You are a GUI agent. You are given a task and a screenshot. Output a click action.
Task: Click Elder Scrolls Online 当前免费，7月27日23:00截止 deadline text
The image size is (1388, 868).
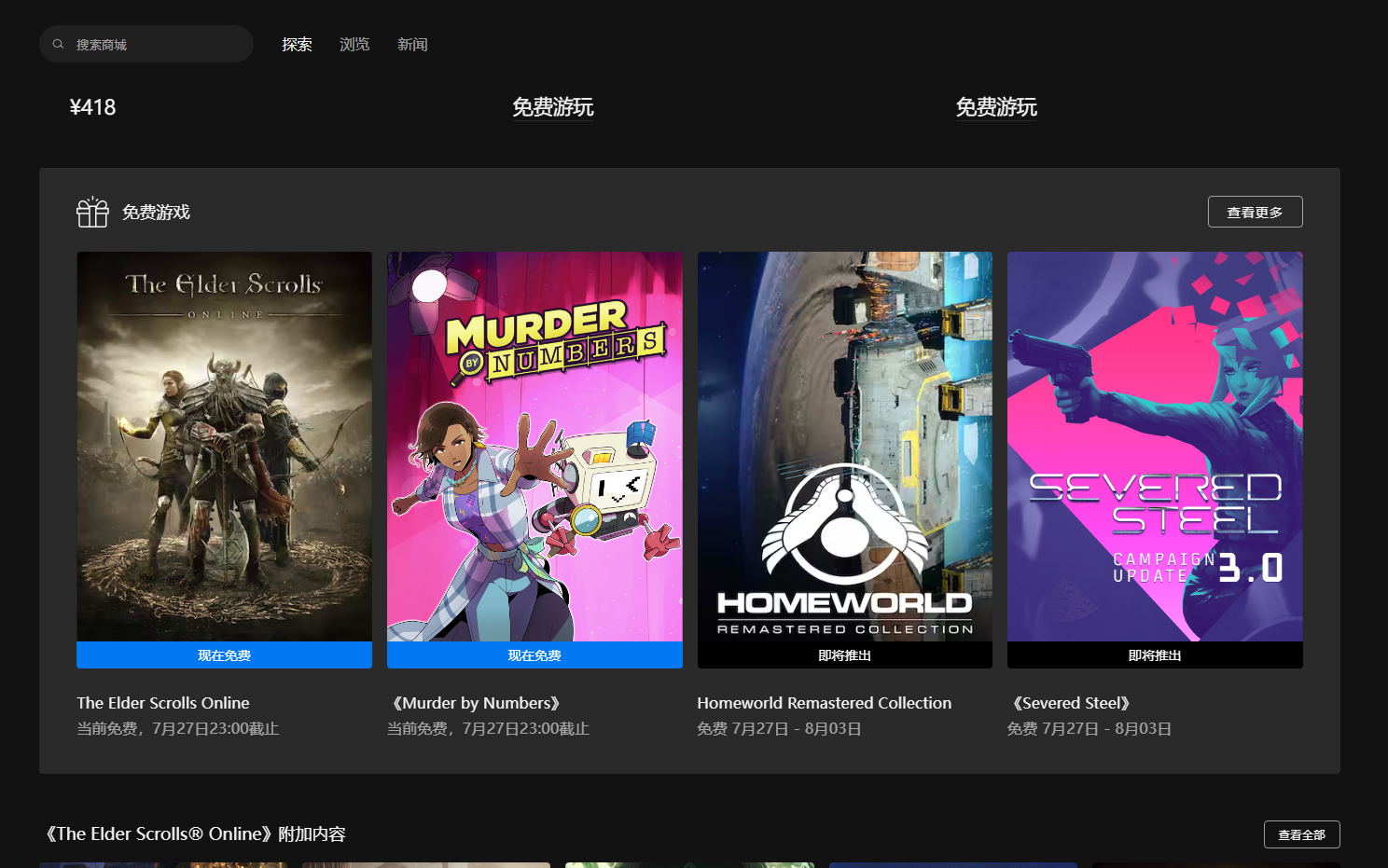click(178, 728)
